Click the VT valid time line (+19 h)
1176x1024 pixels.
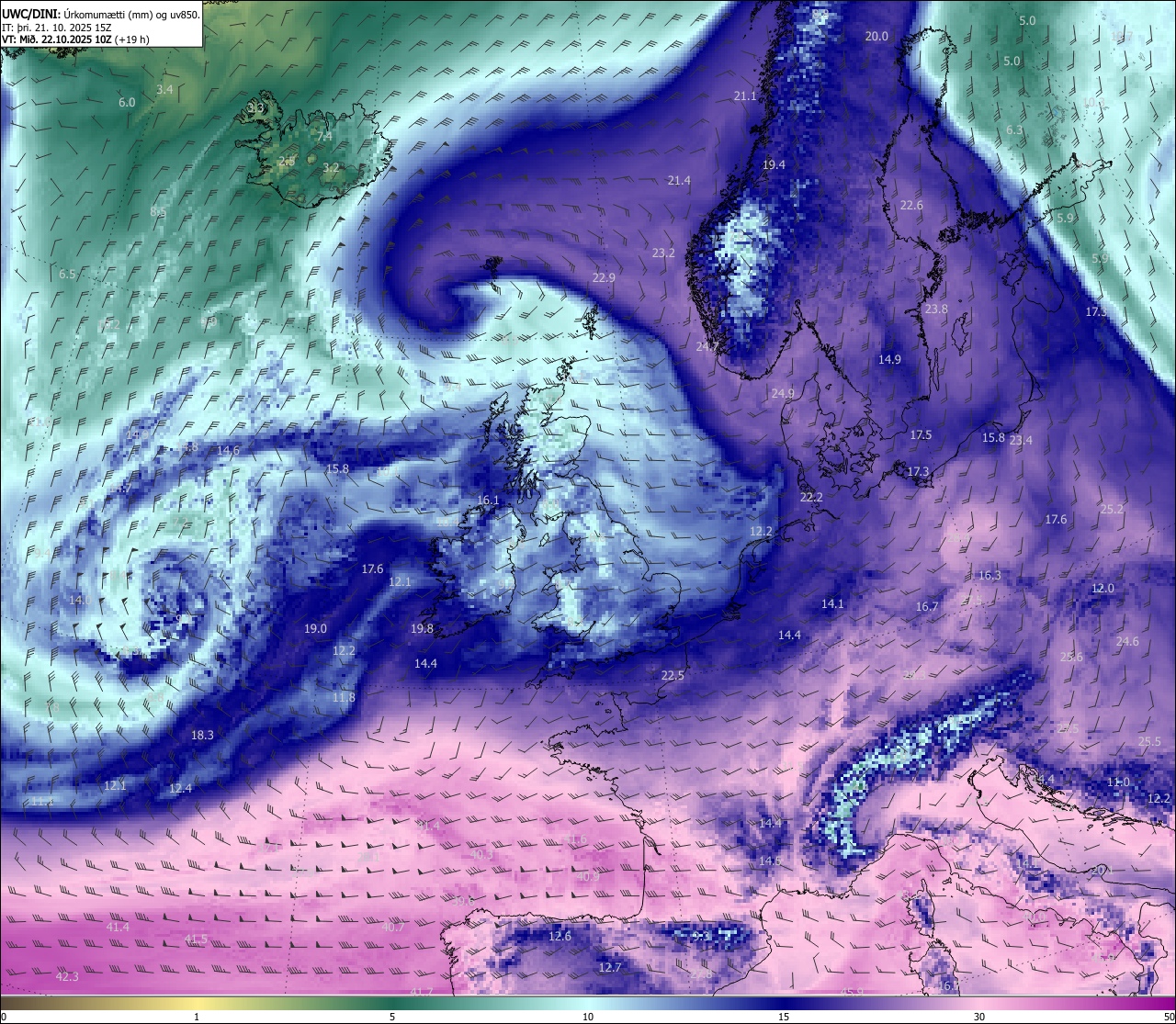tap(76, 39)
